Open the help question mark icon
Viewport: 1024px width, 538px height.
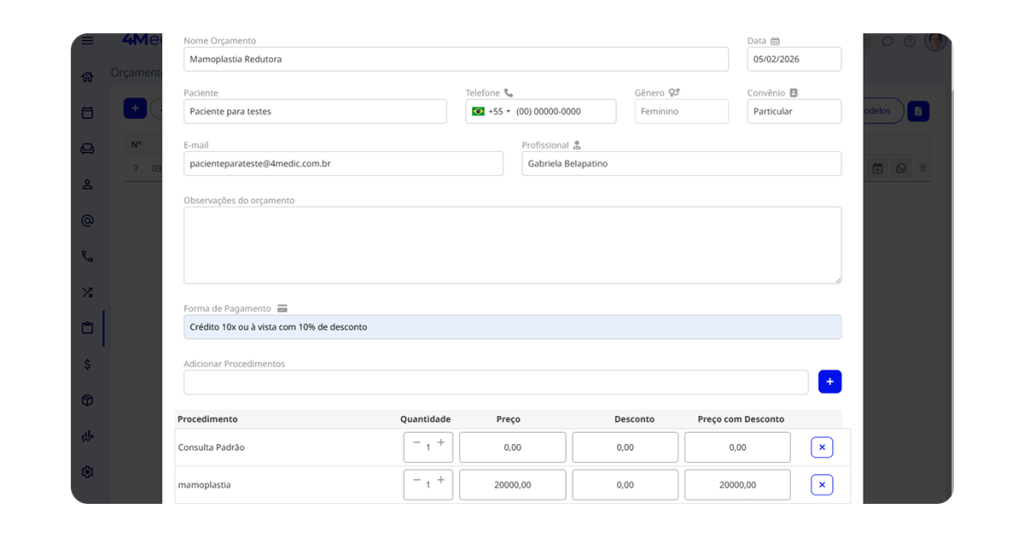pyautogui.click(x=910, y=42)
